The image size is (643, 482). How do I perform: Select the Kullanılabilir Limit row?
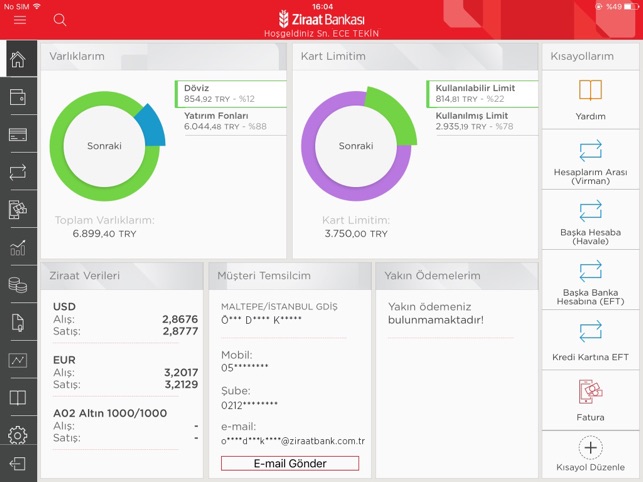point(482,94)
